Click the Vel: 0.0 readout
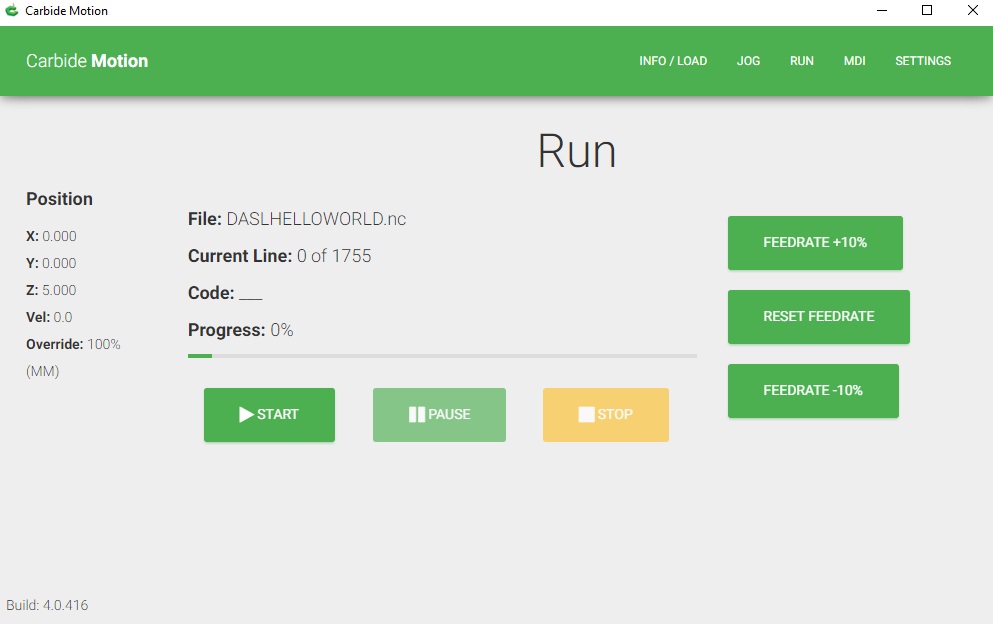This screenshot has width=993, height=624. (49, 317)
